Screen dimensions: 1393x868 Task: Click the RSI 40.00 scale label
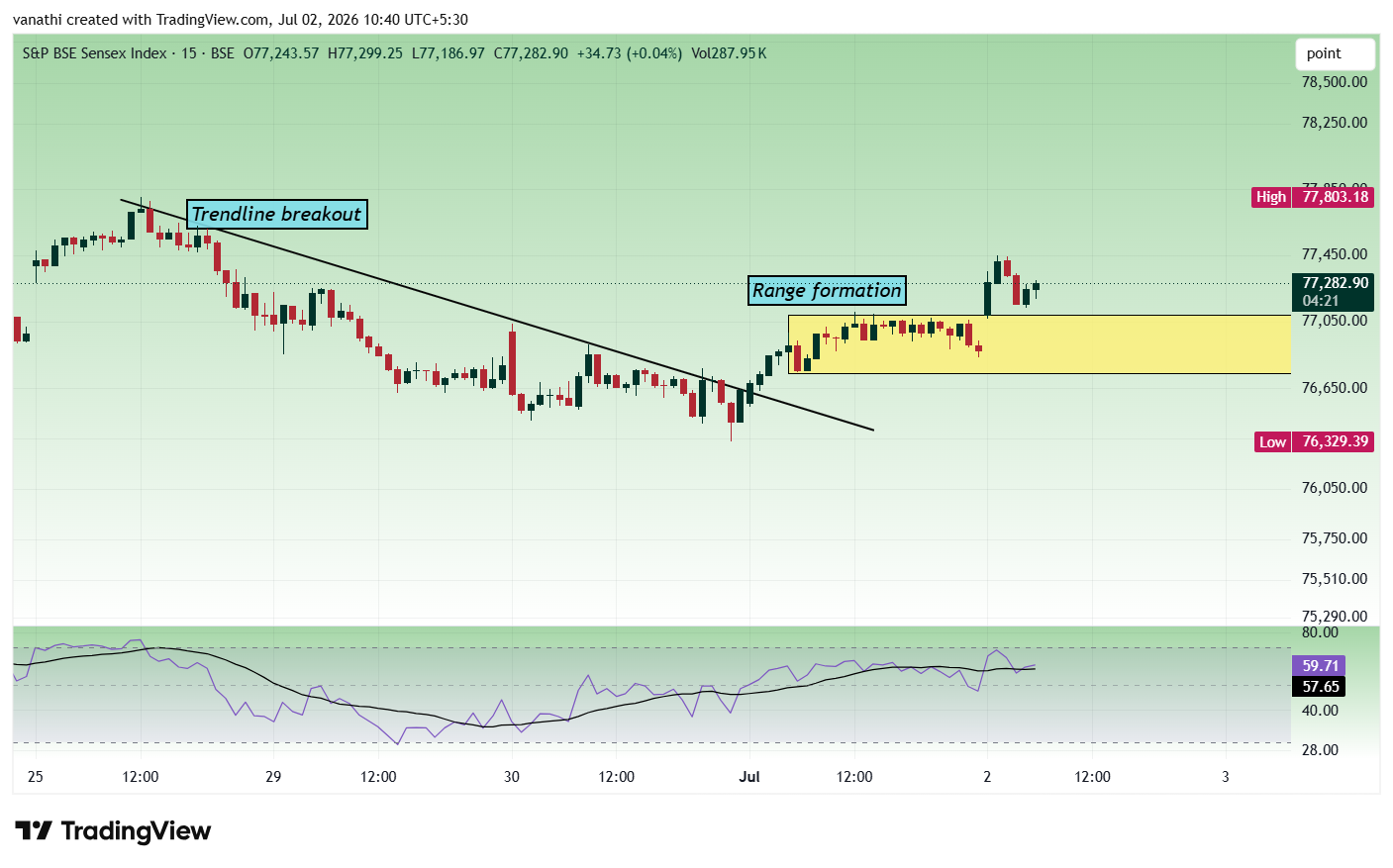1320,711
